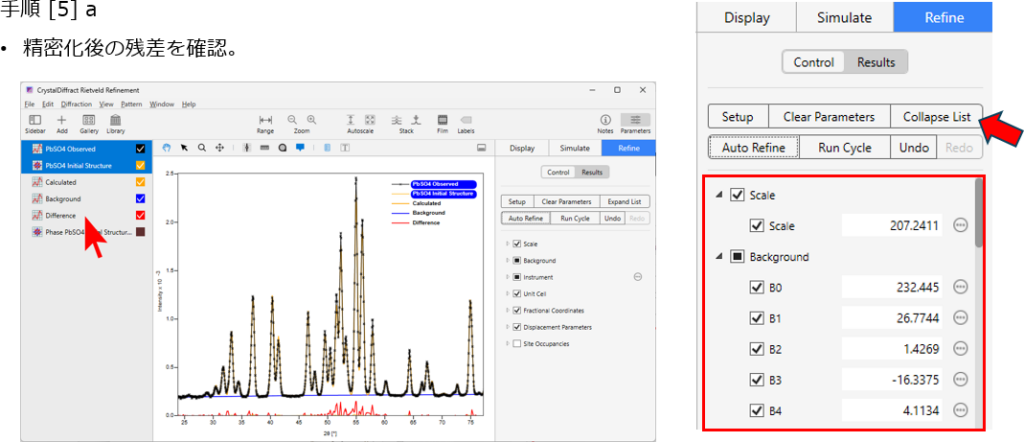Enable the Site Occupancies checkbox
Screen dimensions: 1024x442
tap(516, 344)
